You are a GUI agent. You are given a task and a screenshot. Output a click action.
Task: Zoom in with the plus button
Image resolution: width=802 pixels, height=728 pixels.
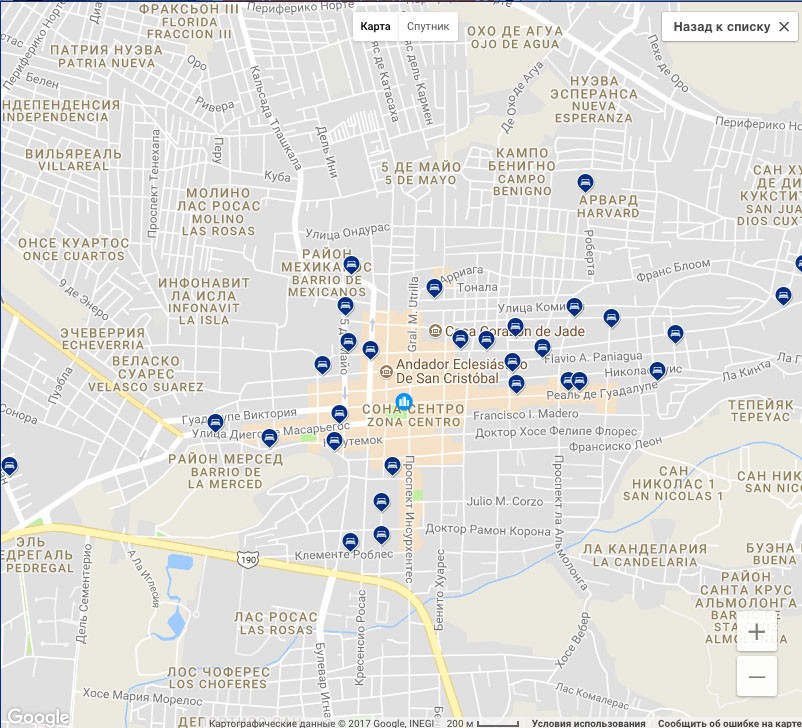pos(756,632)
